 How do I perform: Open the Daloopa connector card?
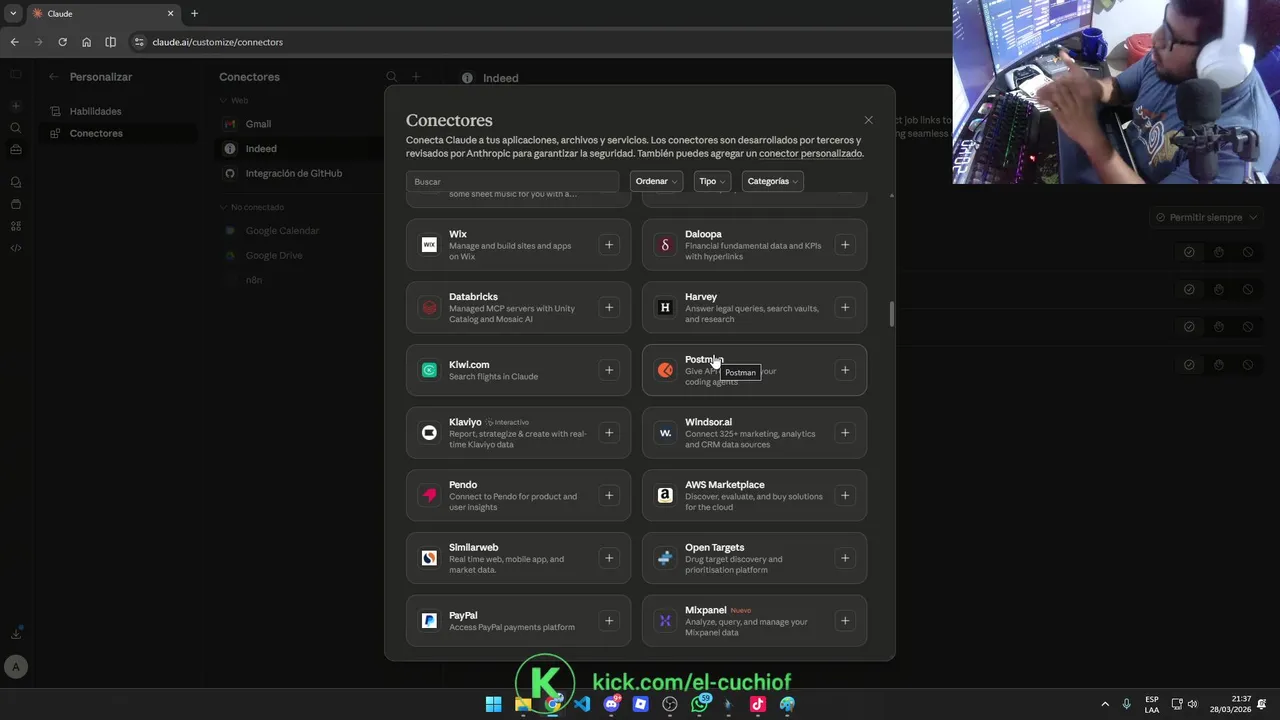click(x=754, y=245)
